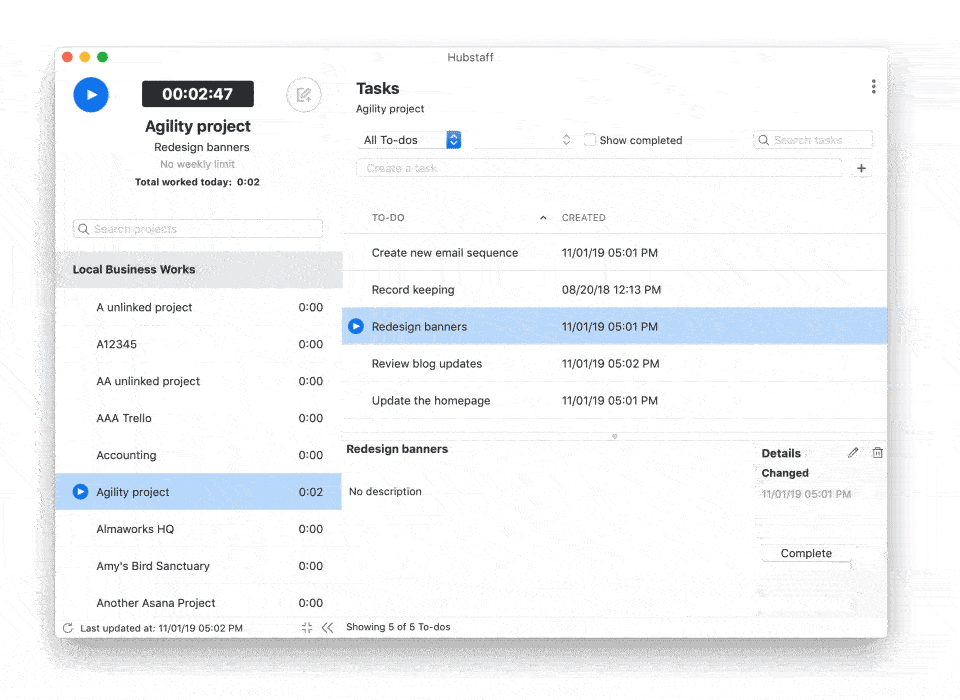Select the Accounting project
Screen dimensions: 960x700
[198, 455]
